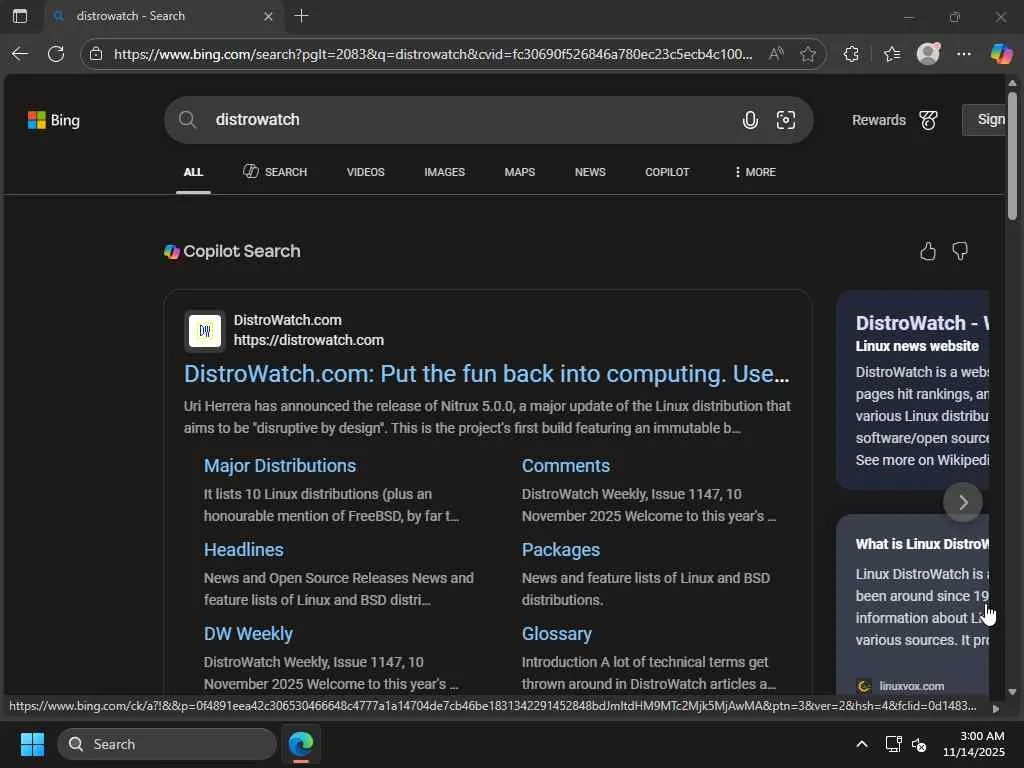Switch to the COPILOT tab
1024x768 pixels.
point(667,172)
